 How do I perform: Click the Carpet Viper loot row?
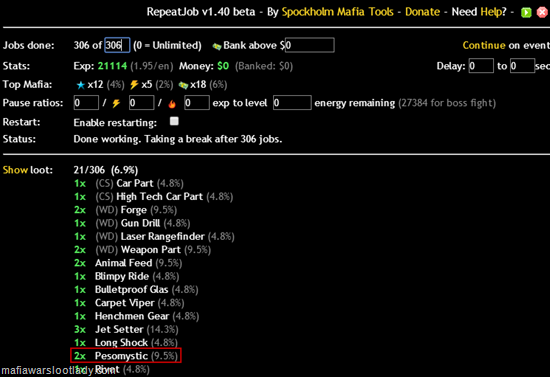click(129, 303)
